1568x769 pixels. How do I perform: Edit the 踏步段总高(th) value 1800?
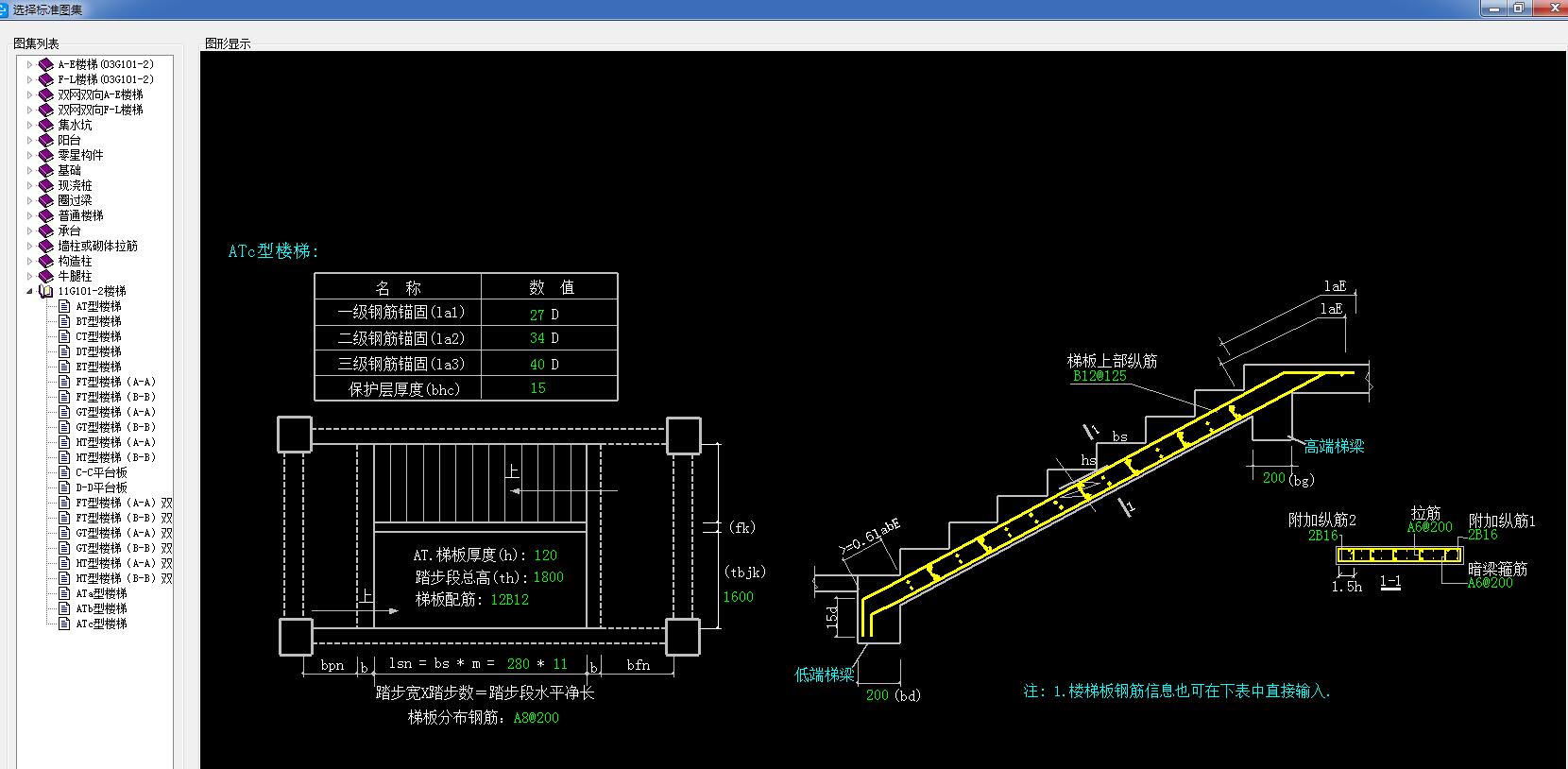(x=548, y=577)
